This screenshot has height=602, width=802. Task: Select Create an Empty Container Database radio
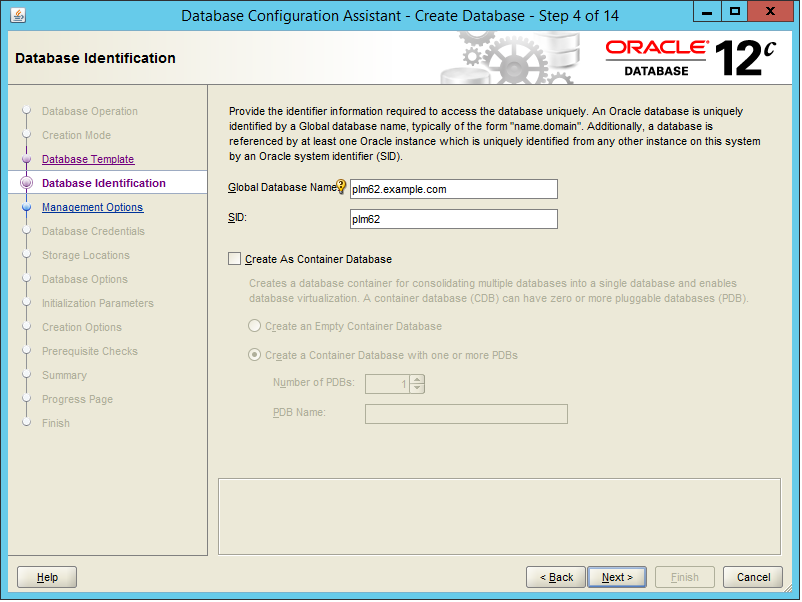pos(254,326)
